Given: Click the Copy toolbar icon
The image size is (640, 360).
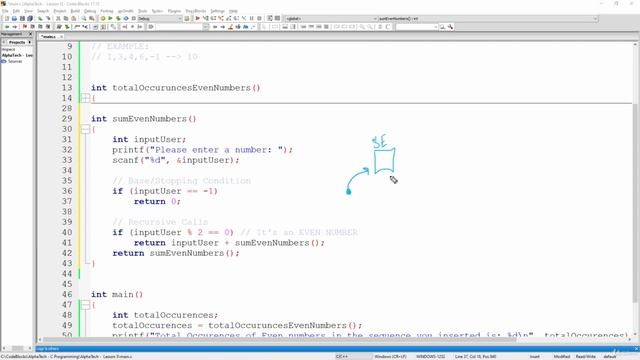Looking at the screenshot, I should click(66, 18).
